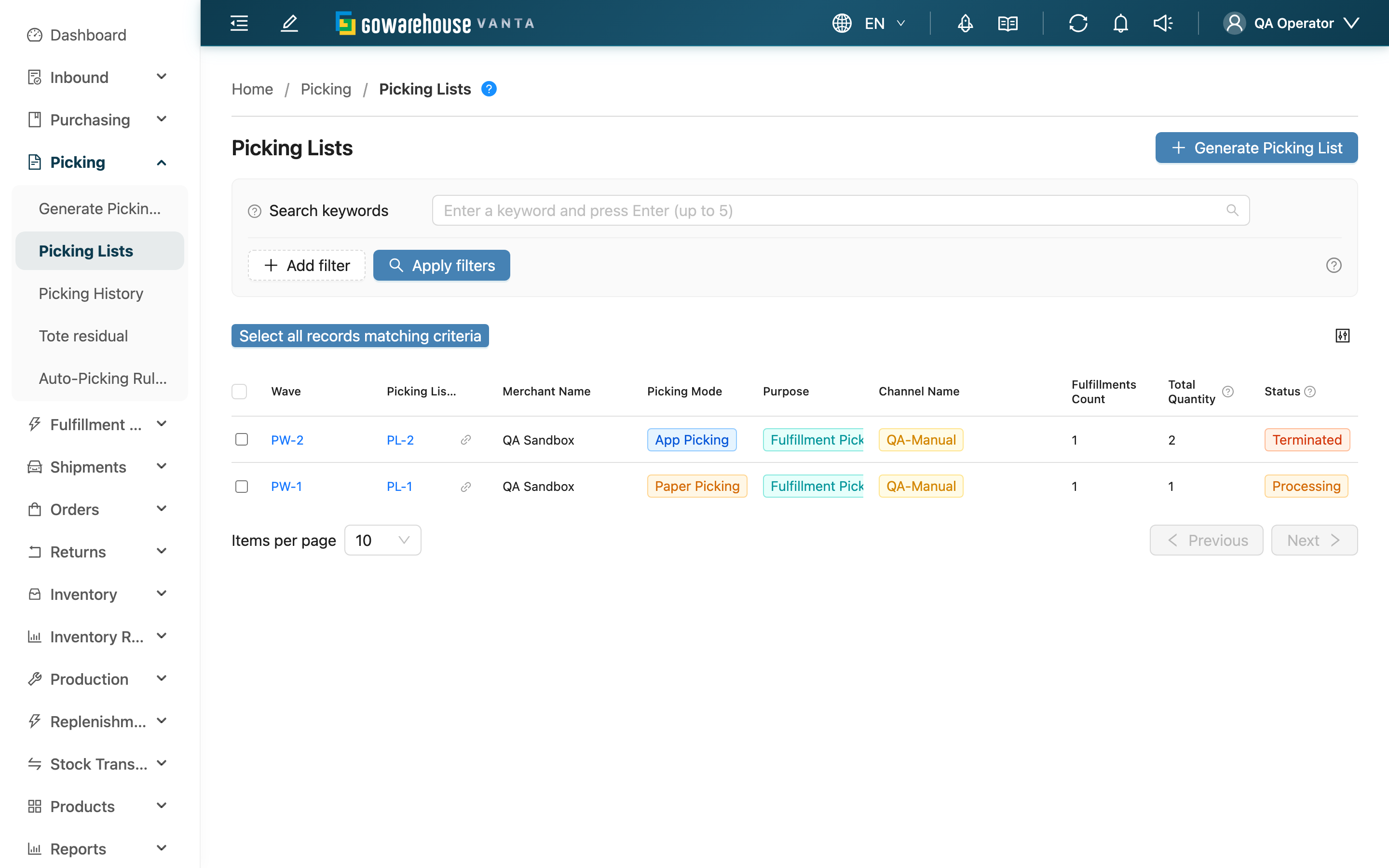Open the documentation book icon
This screenshot has width=1389, height=868.
1008,24
